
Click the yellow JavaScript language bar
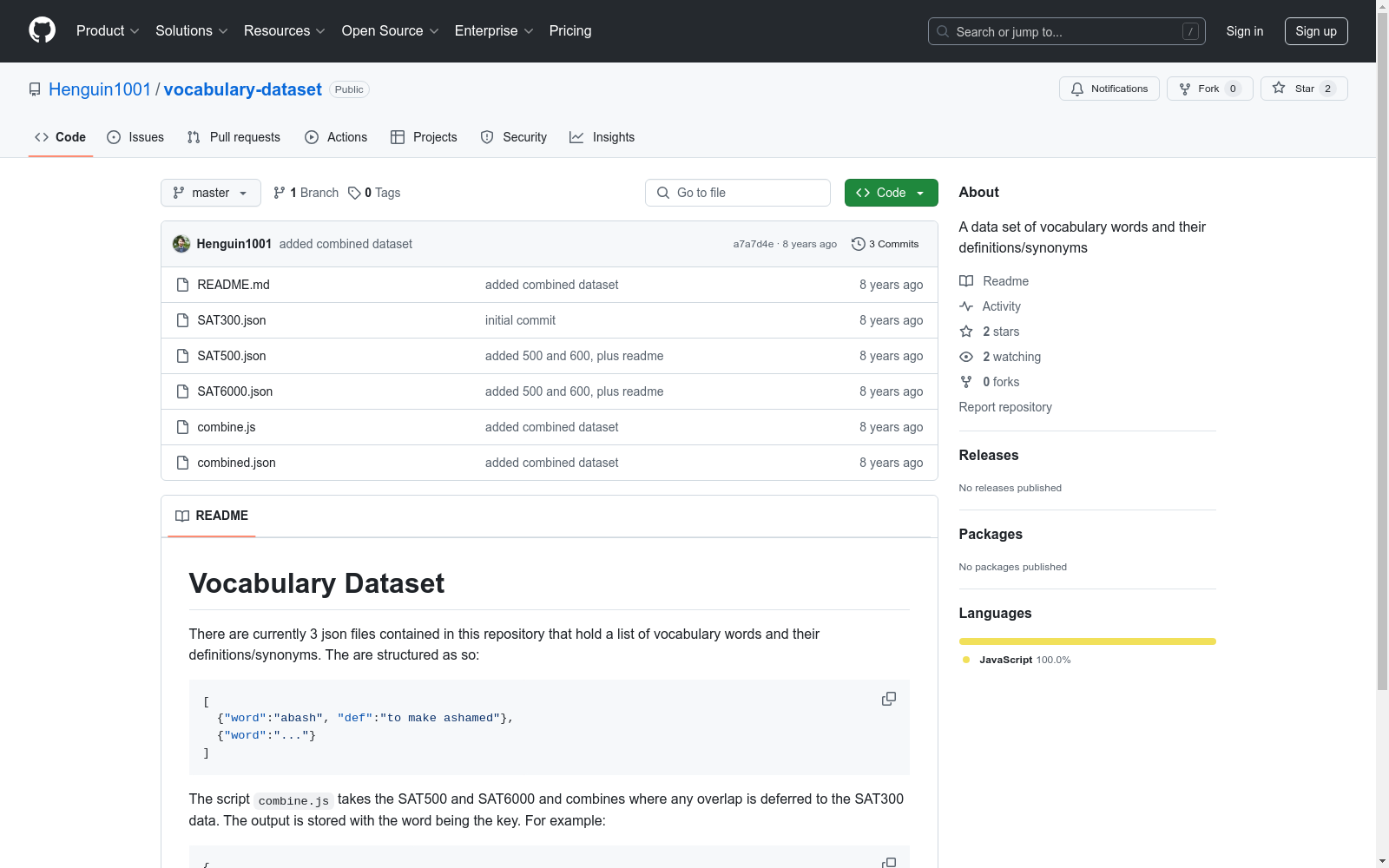pos(1088,641)
